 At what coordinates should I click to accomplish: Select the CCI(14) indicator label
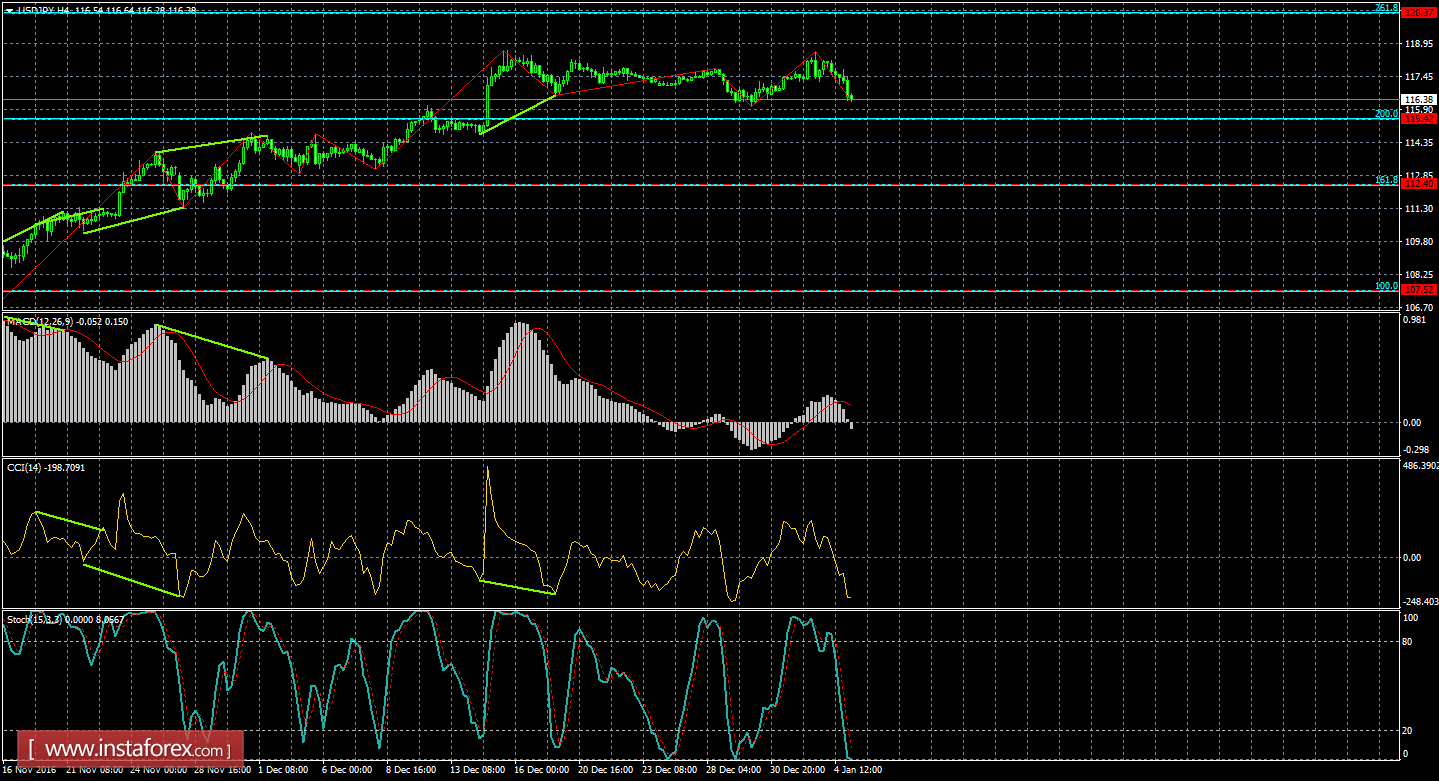tap(22, 467)
